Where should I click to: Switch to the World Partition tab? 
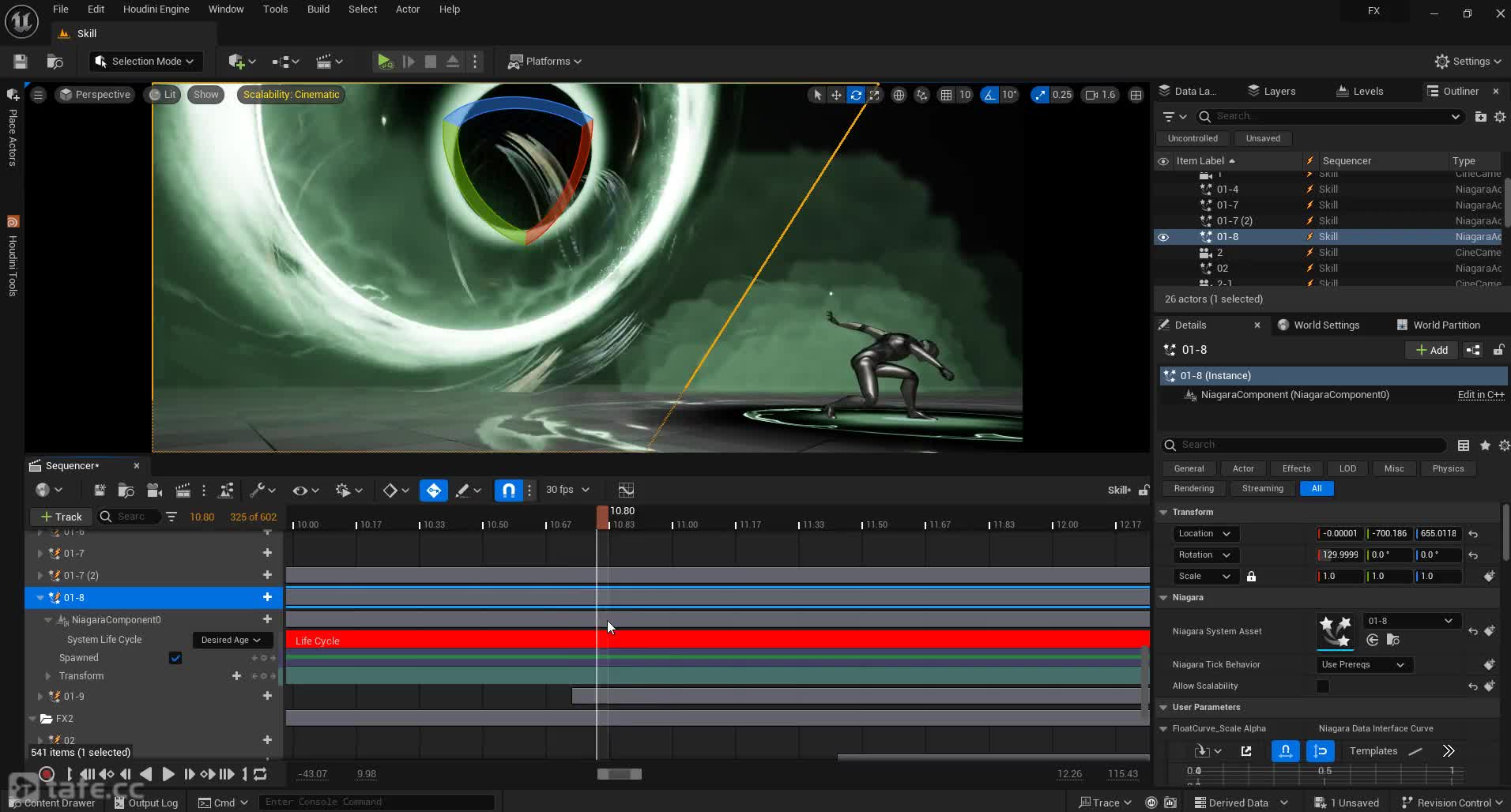(x=1438, y=325)
